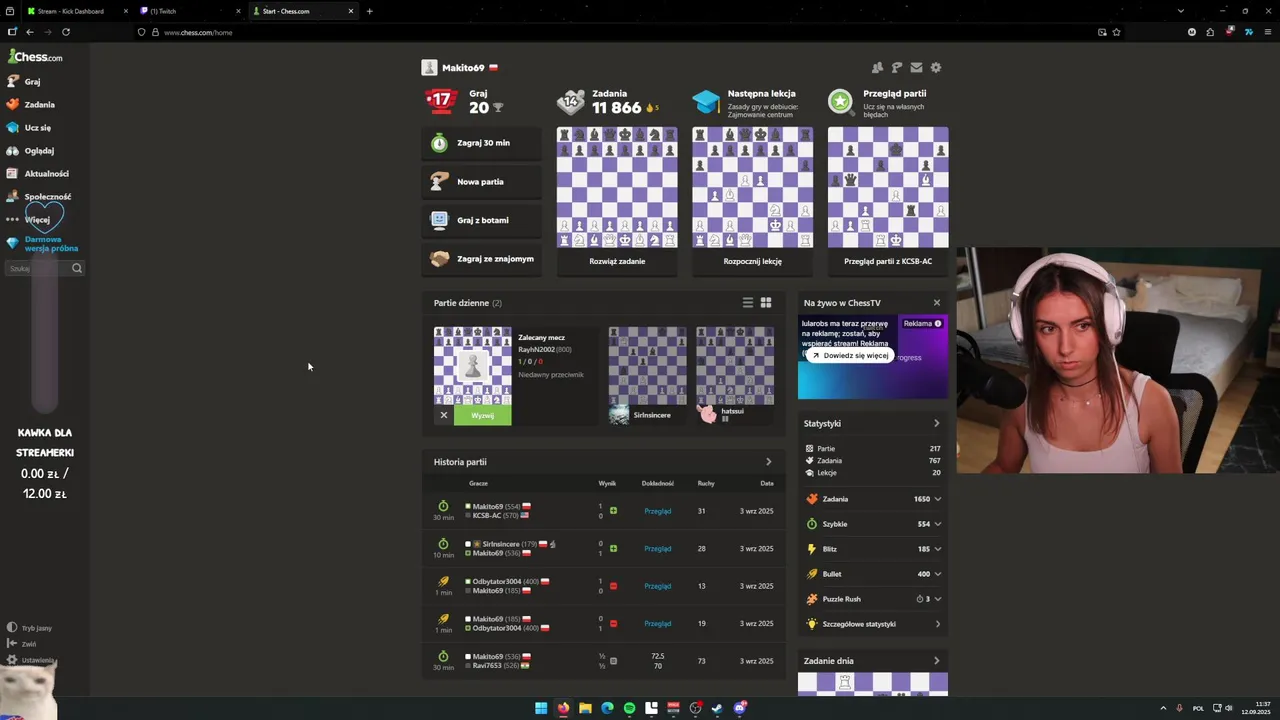Open the Więcej more menu

tap(28, 220)
